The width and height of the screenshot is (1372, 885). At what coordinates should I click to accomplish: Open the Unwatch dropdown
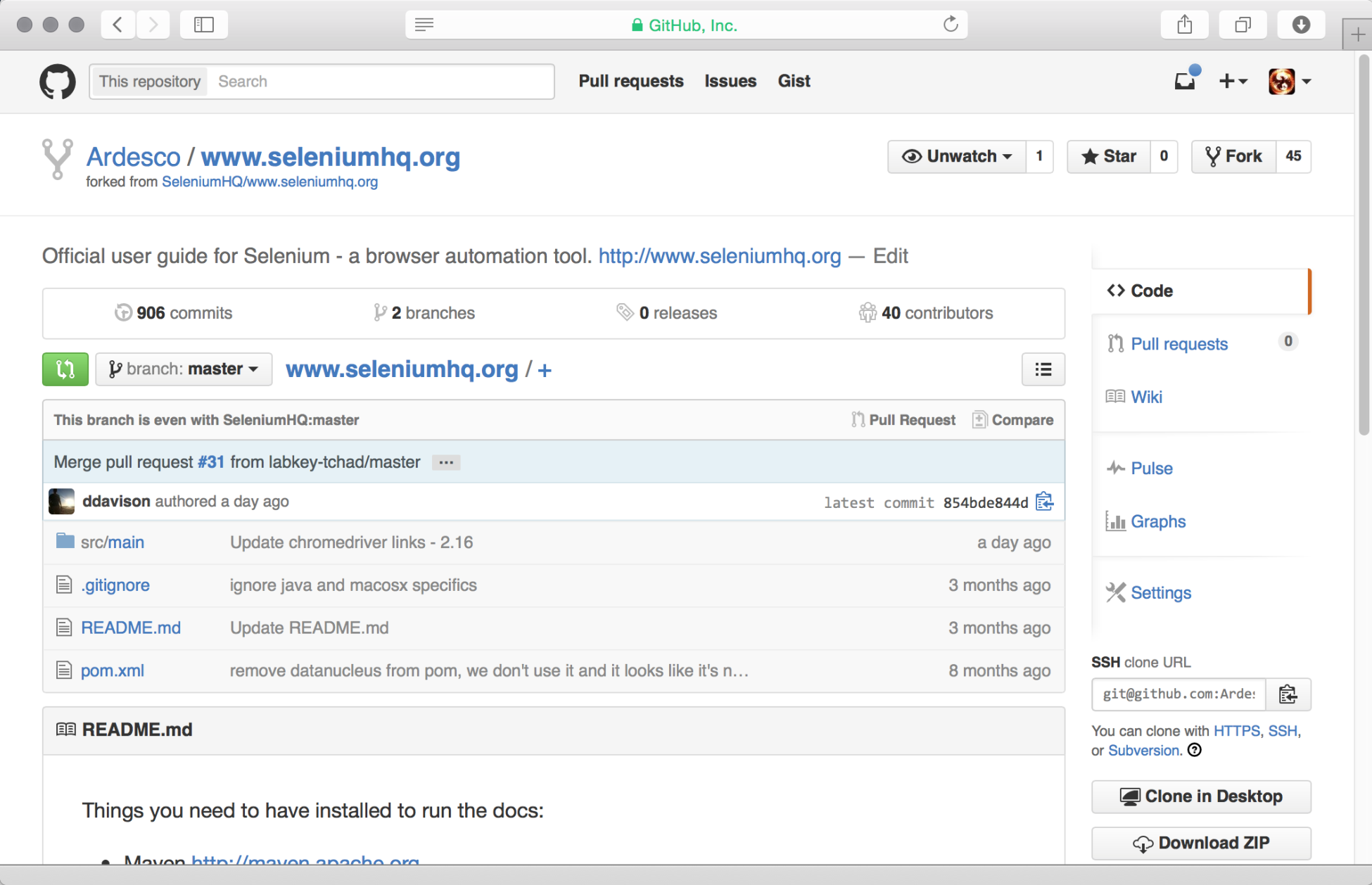coord(957,156)
